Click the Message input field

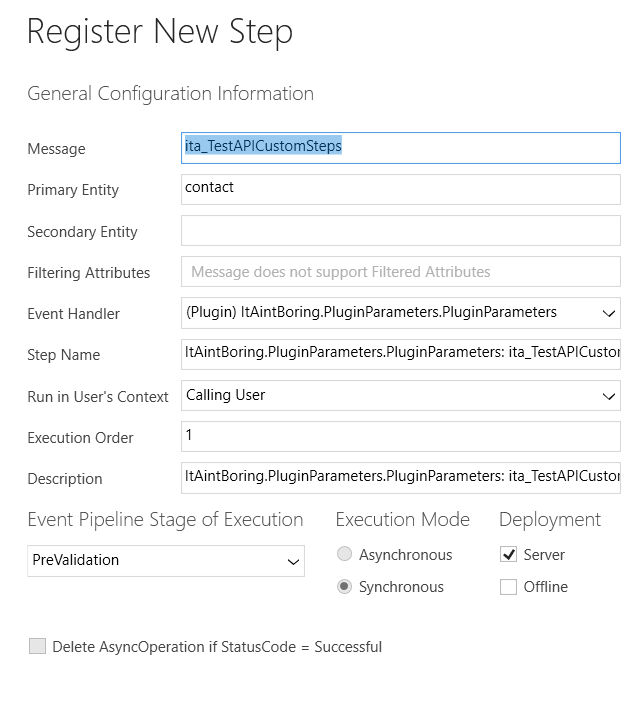tap(401, 148)
